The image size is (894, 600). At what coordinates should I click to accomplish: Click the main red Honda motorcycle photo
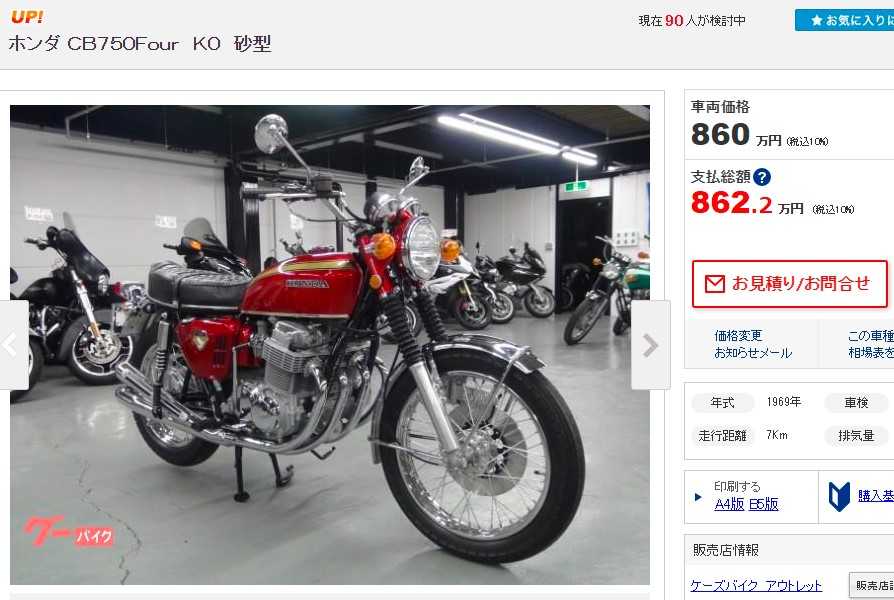click(330, 344)
